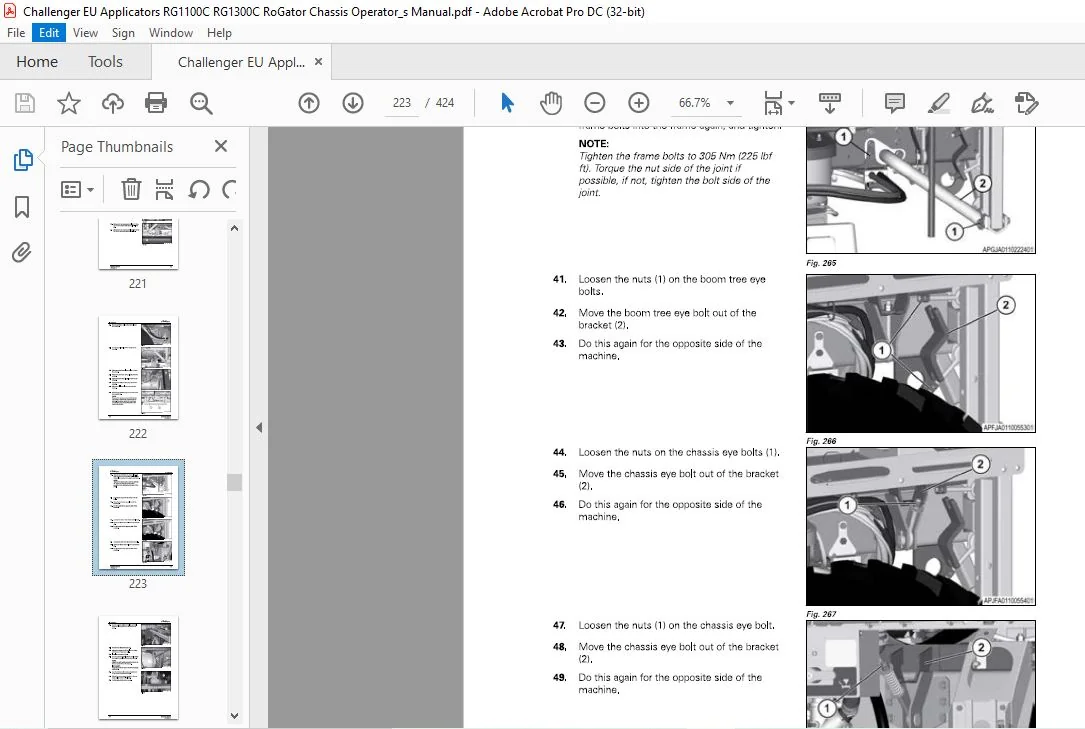
Task: Click the 'Page Thumbnails' panel title
Action: click(117, 147)
